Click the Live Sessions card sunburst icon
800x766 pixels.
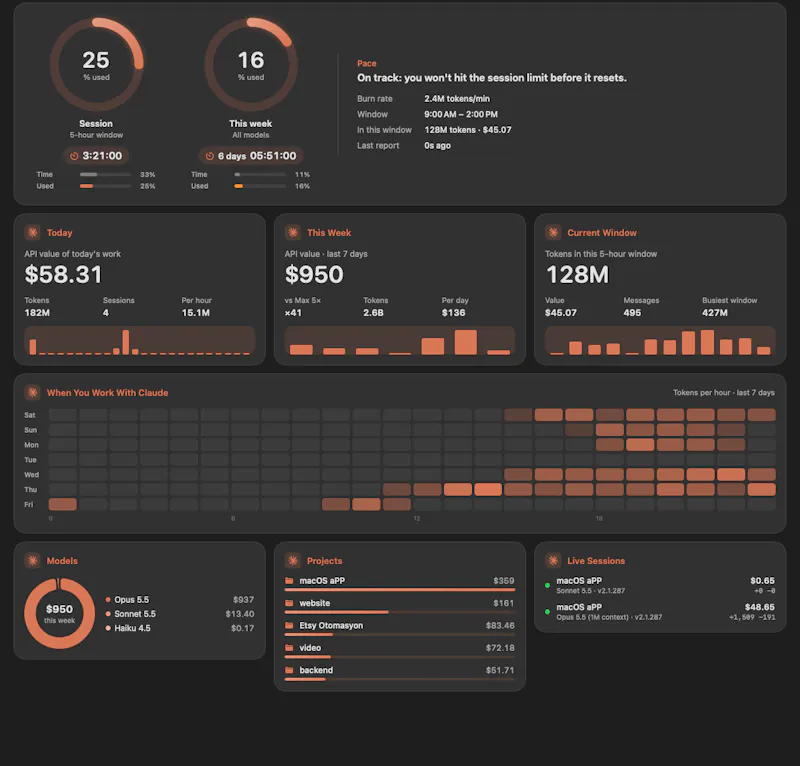[553, 561]
